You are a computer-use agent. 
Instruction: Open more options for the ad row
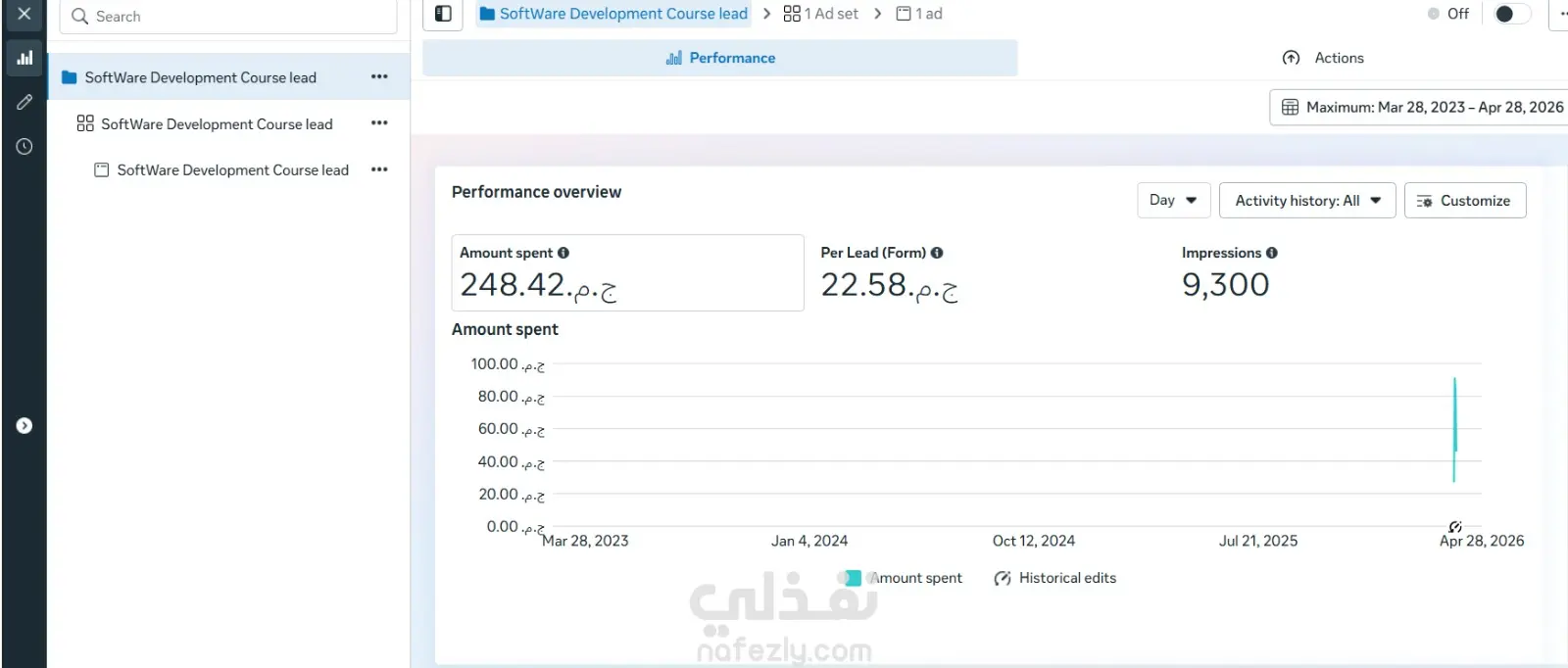(379, 169)
